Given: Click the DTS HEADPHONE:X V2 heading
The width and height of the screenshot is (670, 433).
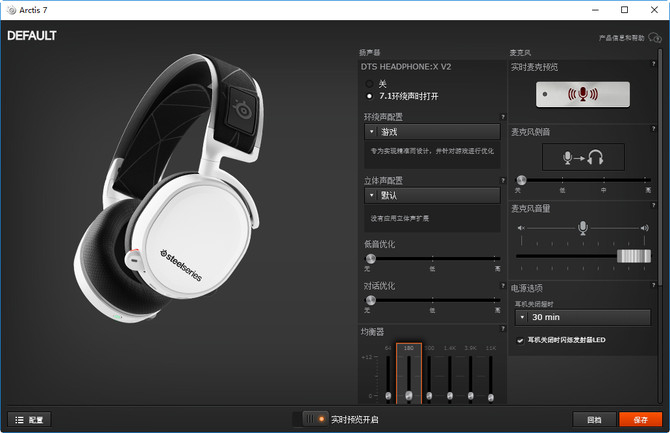Looking at the screenshot, I should [x=406, y=67].
